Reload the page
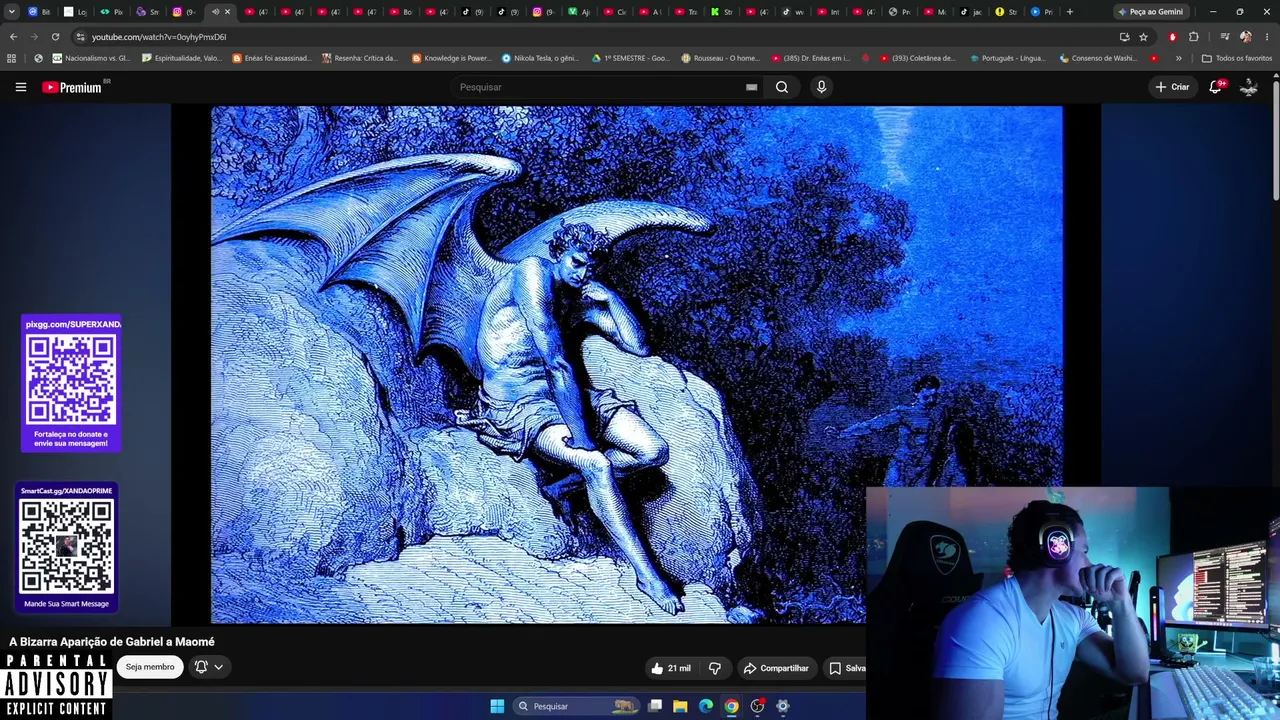Viewport: 1280px width, 720px height. pyautogui.click(x=55, y=37)
